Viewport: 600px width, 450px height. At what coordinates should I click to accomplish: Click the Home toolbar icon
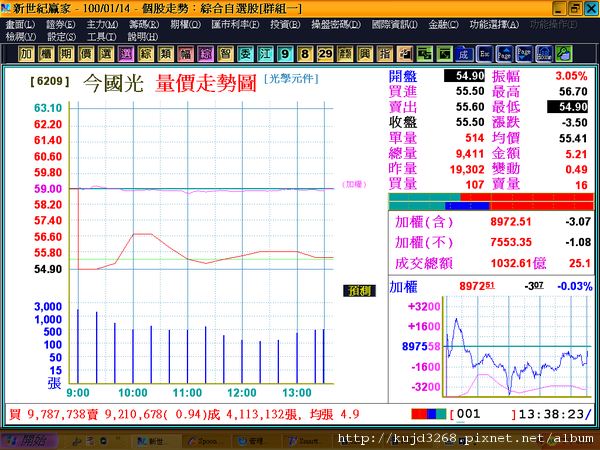544,54
